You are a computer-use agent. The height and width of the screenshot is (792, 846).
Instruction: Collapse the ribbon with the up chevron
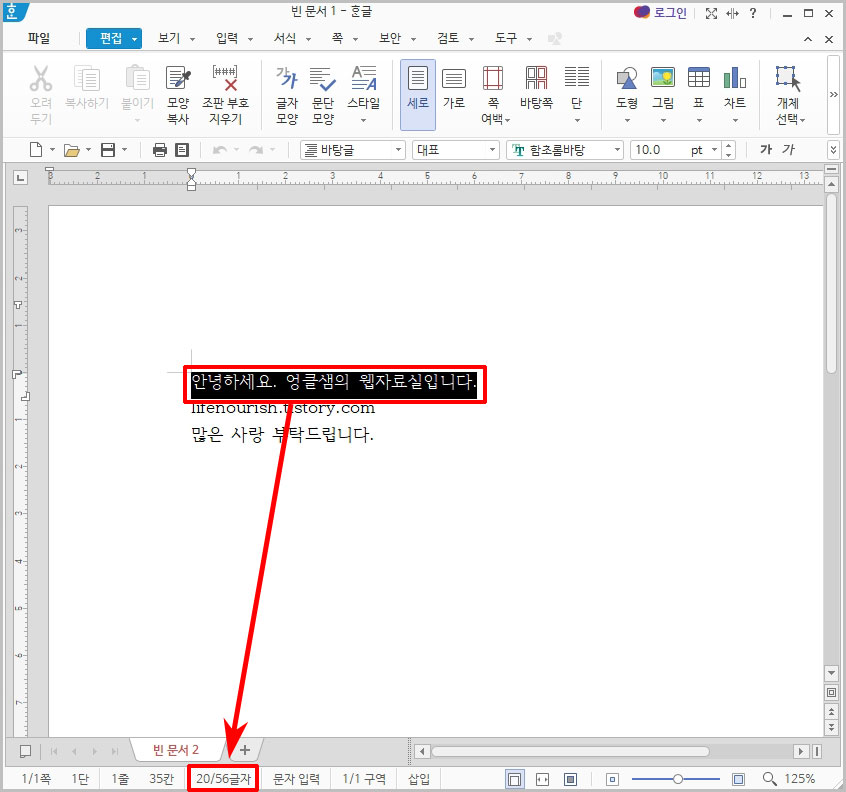click(x=808, y=39)
